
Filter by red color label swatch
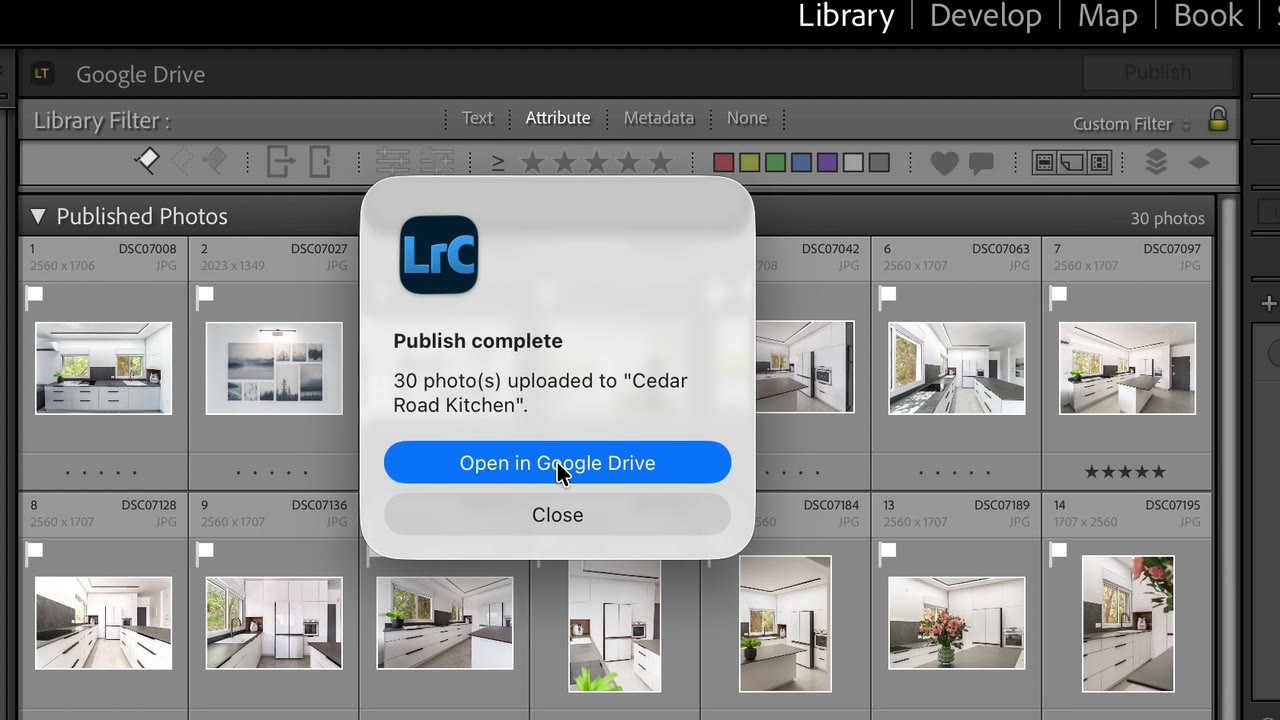[724, 163]
